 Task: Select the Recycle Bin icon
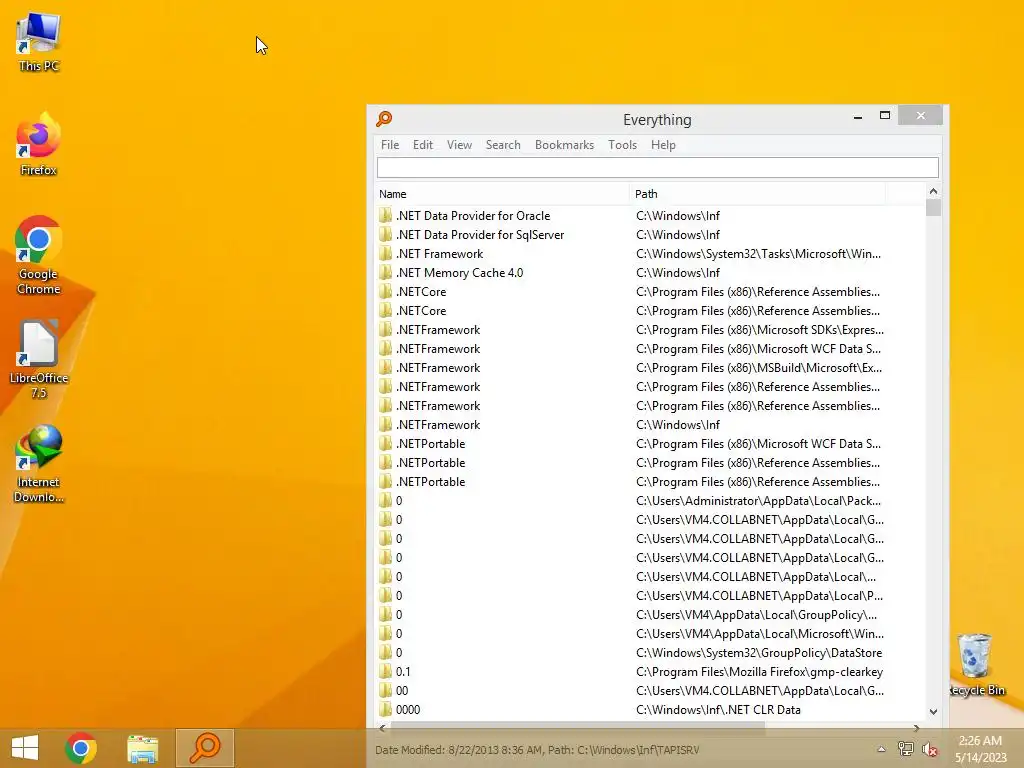[976, 665]
